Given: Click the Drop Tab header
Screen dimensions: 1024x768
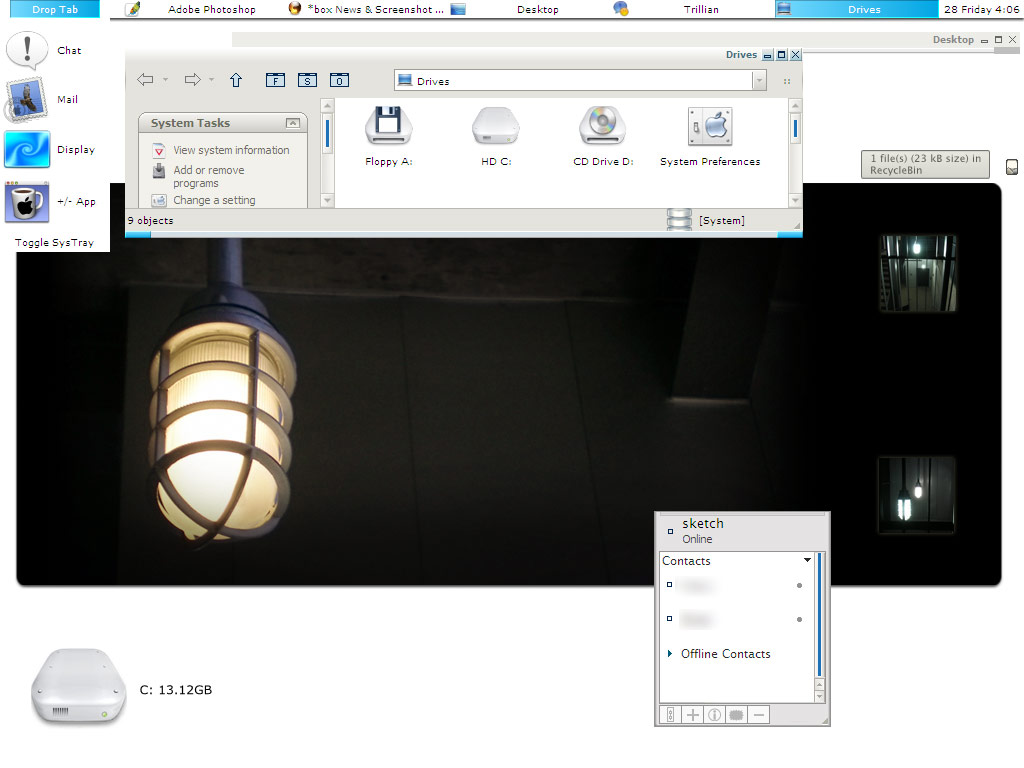Looking at the screenshot, I should [55, 9].
